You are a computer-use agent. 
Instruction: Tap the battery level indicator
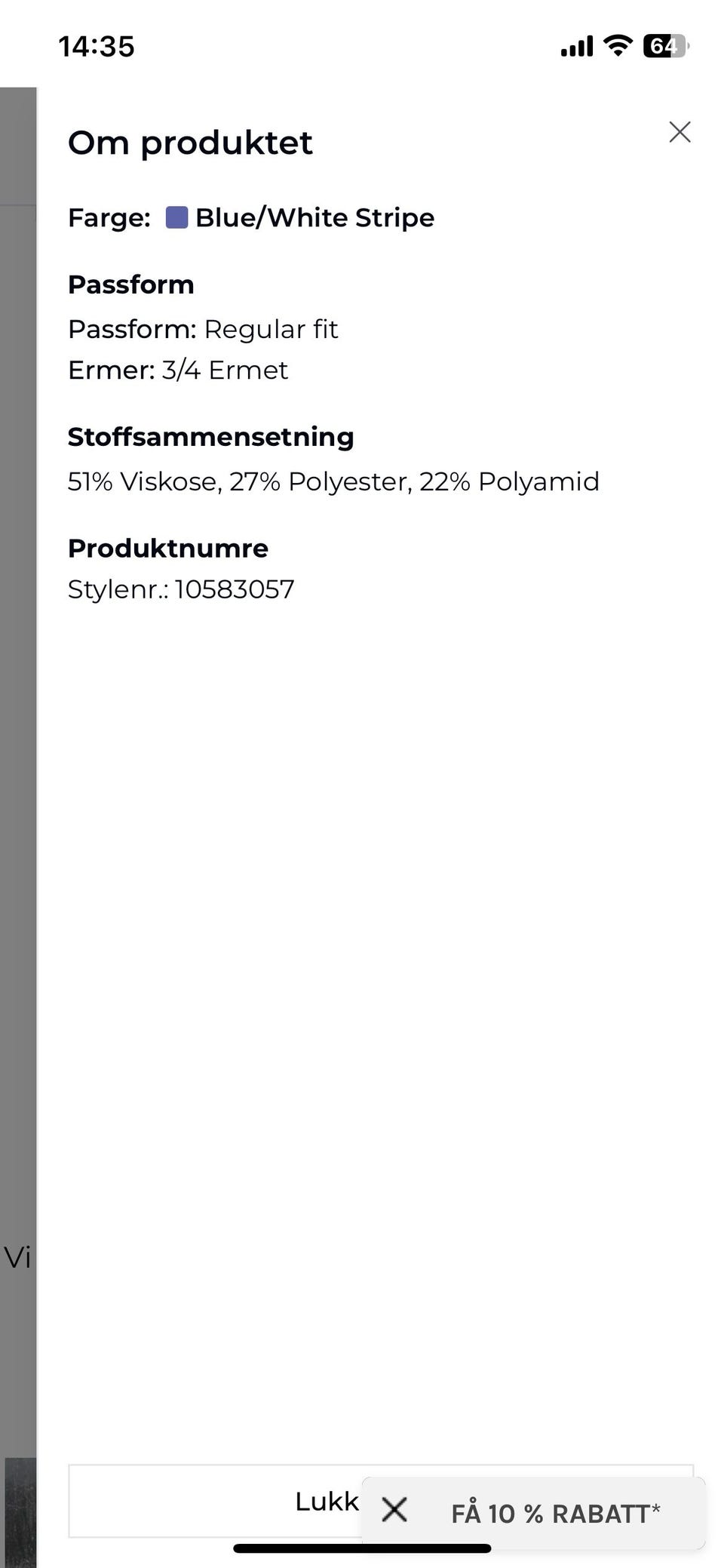pos(665,46)
